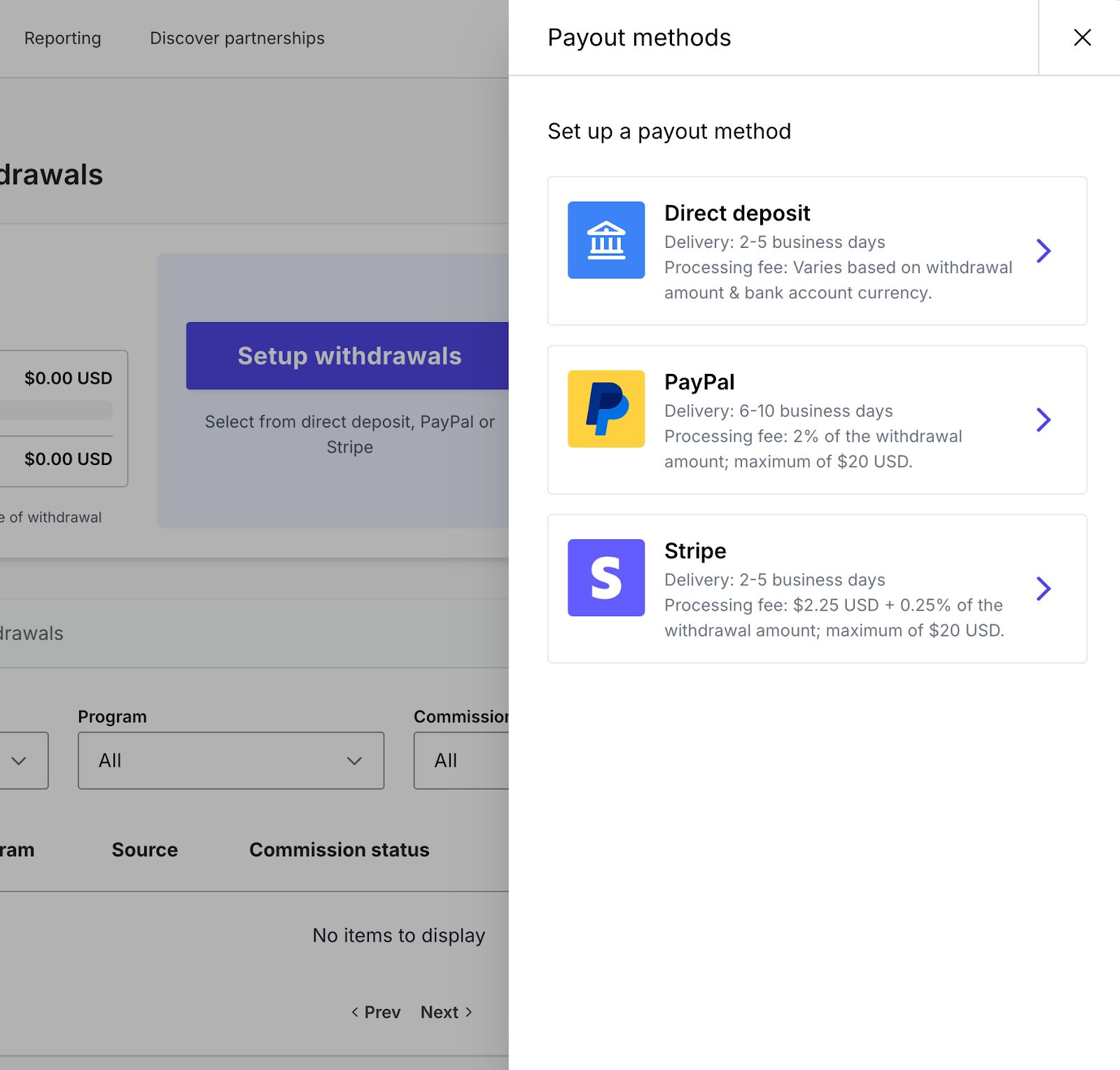Expand the Commission dropdown showing All

[x=461, y=760]
